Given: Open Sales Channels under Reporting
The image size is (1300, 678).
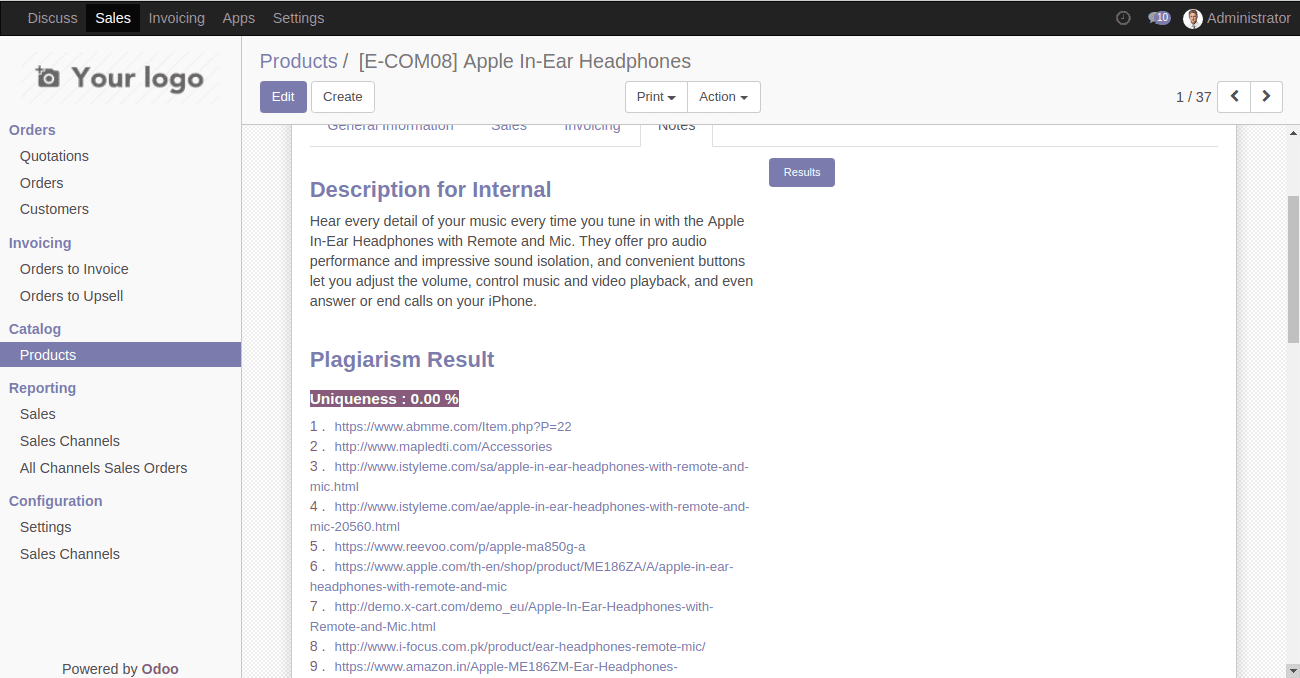Looking at the screenshot, I should pyautogui.click(x=69, y=441).
